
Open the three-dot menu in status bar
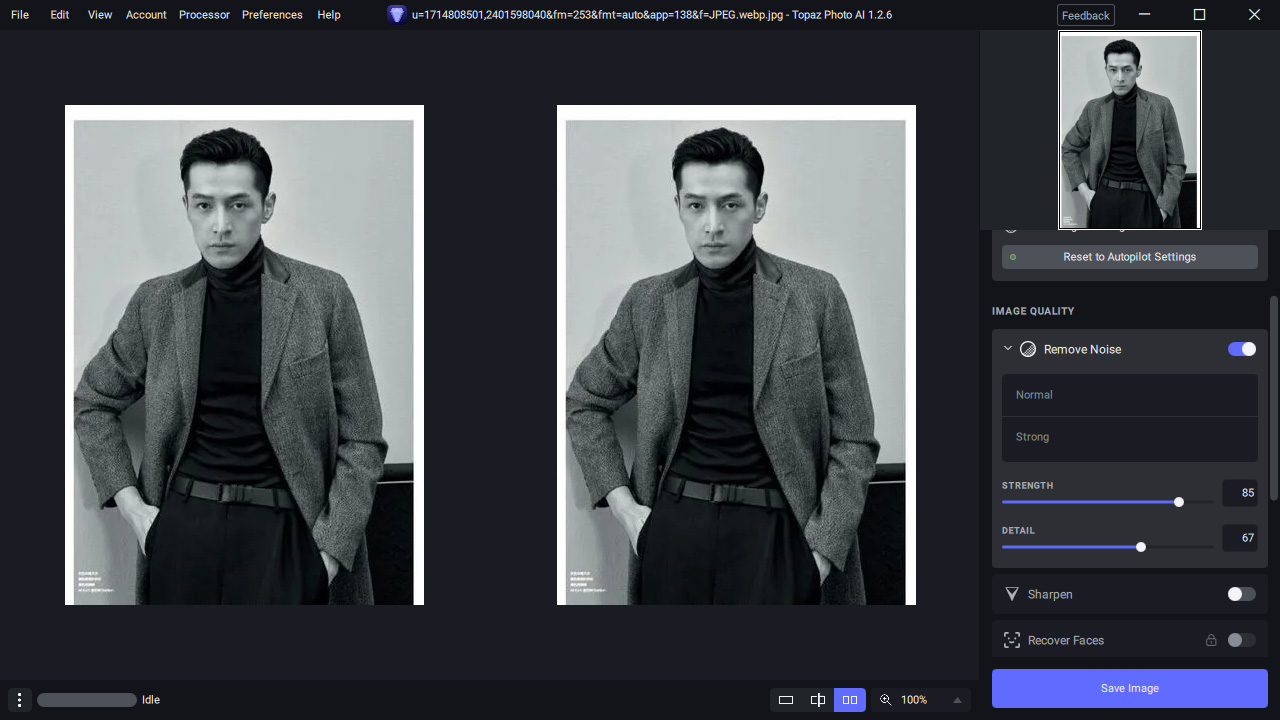click(19, 700)
